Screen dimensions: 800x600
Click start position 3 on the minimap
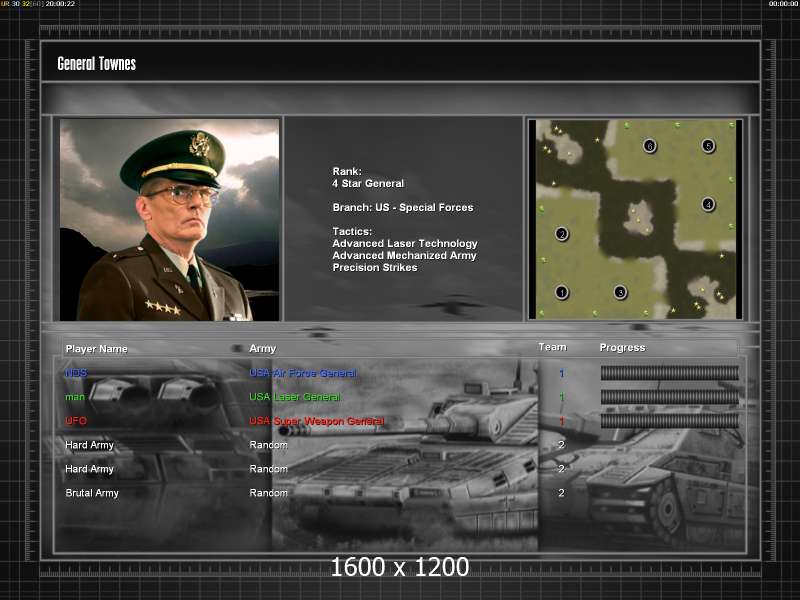point(620,292)
